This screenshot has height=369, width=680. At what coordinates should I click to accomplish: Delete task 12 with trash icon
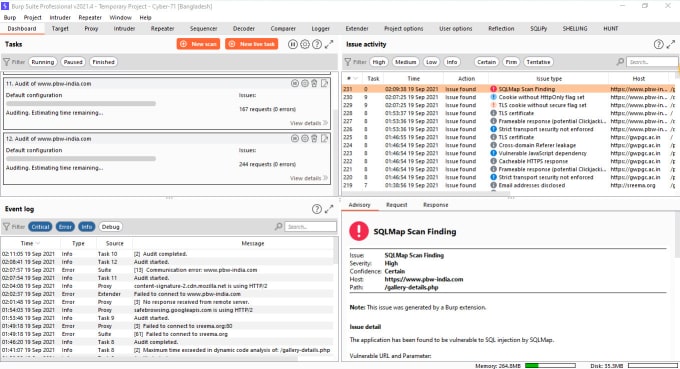click(x=314, y=138)
